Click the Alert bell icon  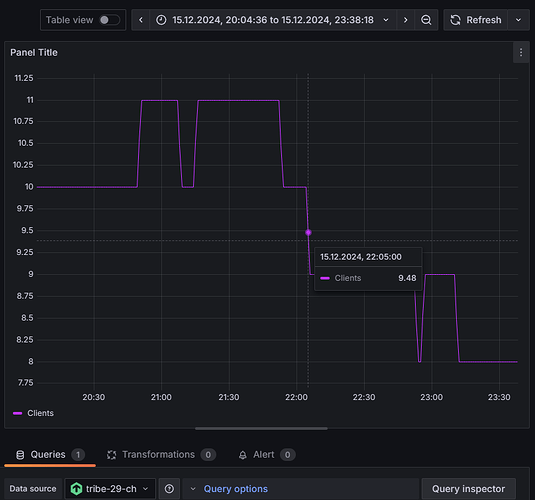click(243, 455)
